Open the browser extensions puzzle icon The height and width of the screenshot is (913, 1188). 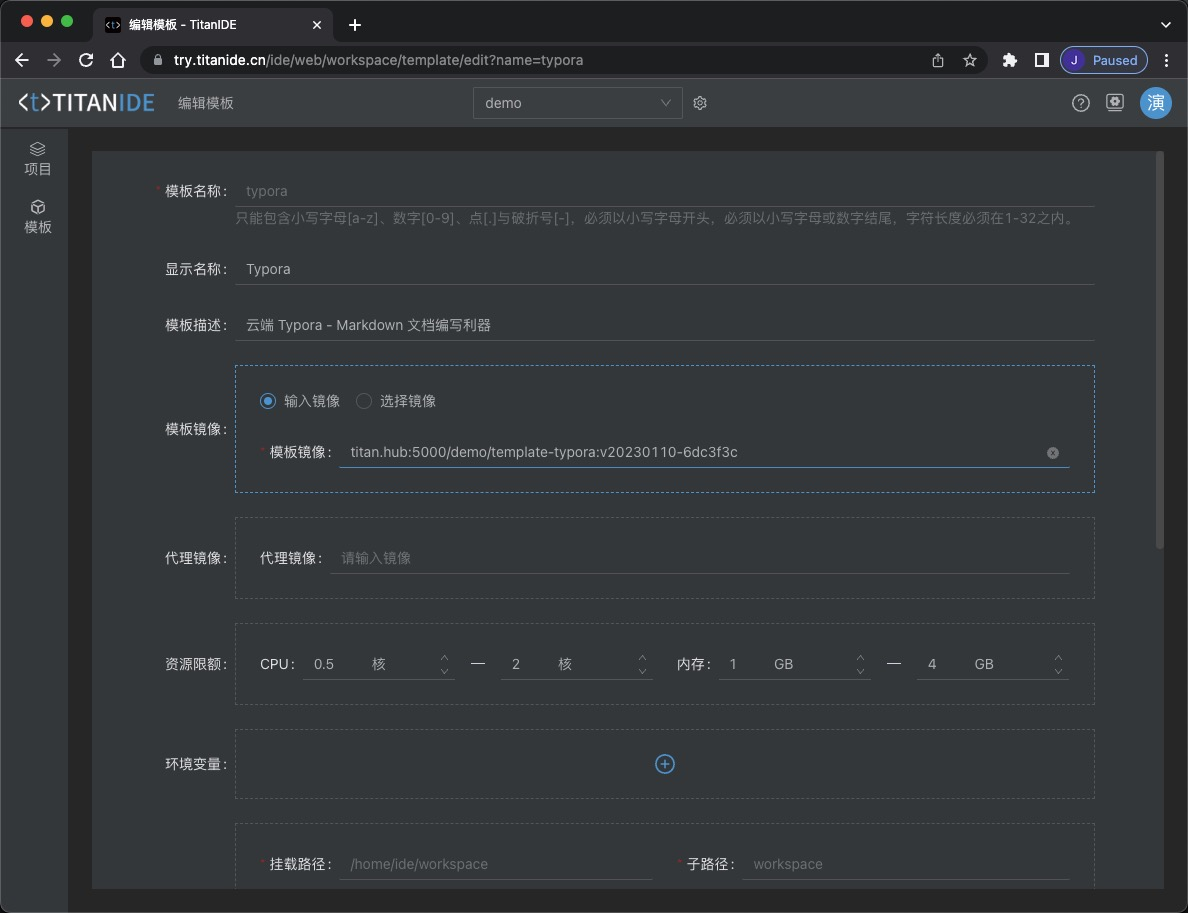pyautogui.click(x=1010, y=60)
